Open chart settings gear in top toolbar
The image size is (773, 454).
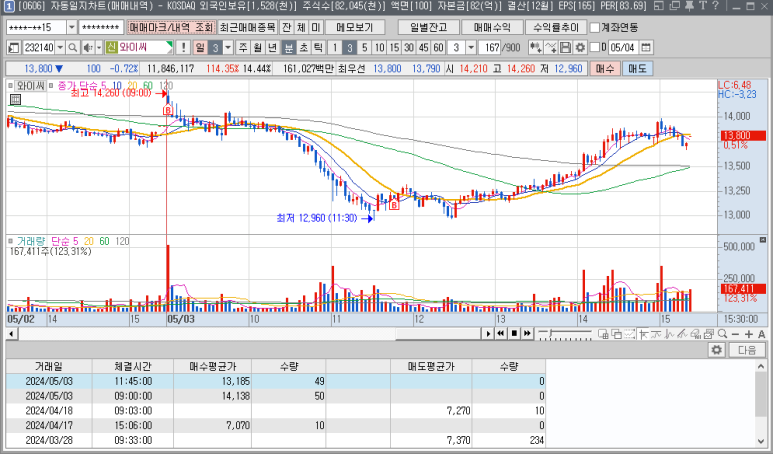pyautogui.click(x=580, y=47)
